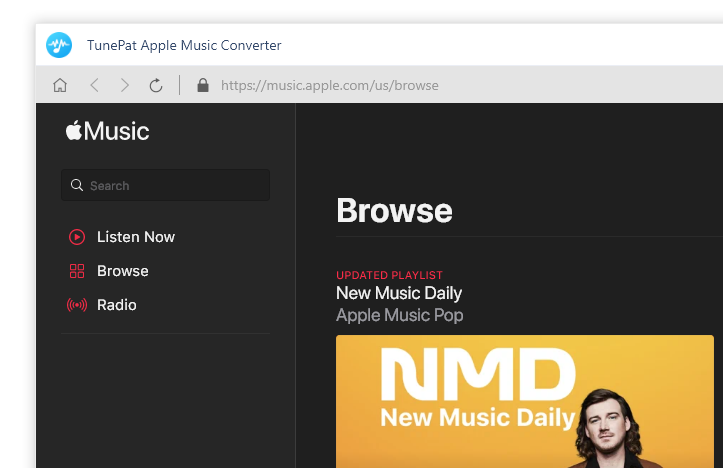Image resolution: width=723 pixels, height=468 pixels.
Task: Open the Apple Music logo link
Action: tap(107, 131)
